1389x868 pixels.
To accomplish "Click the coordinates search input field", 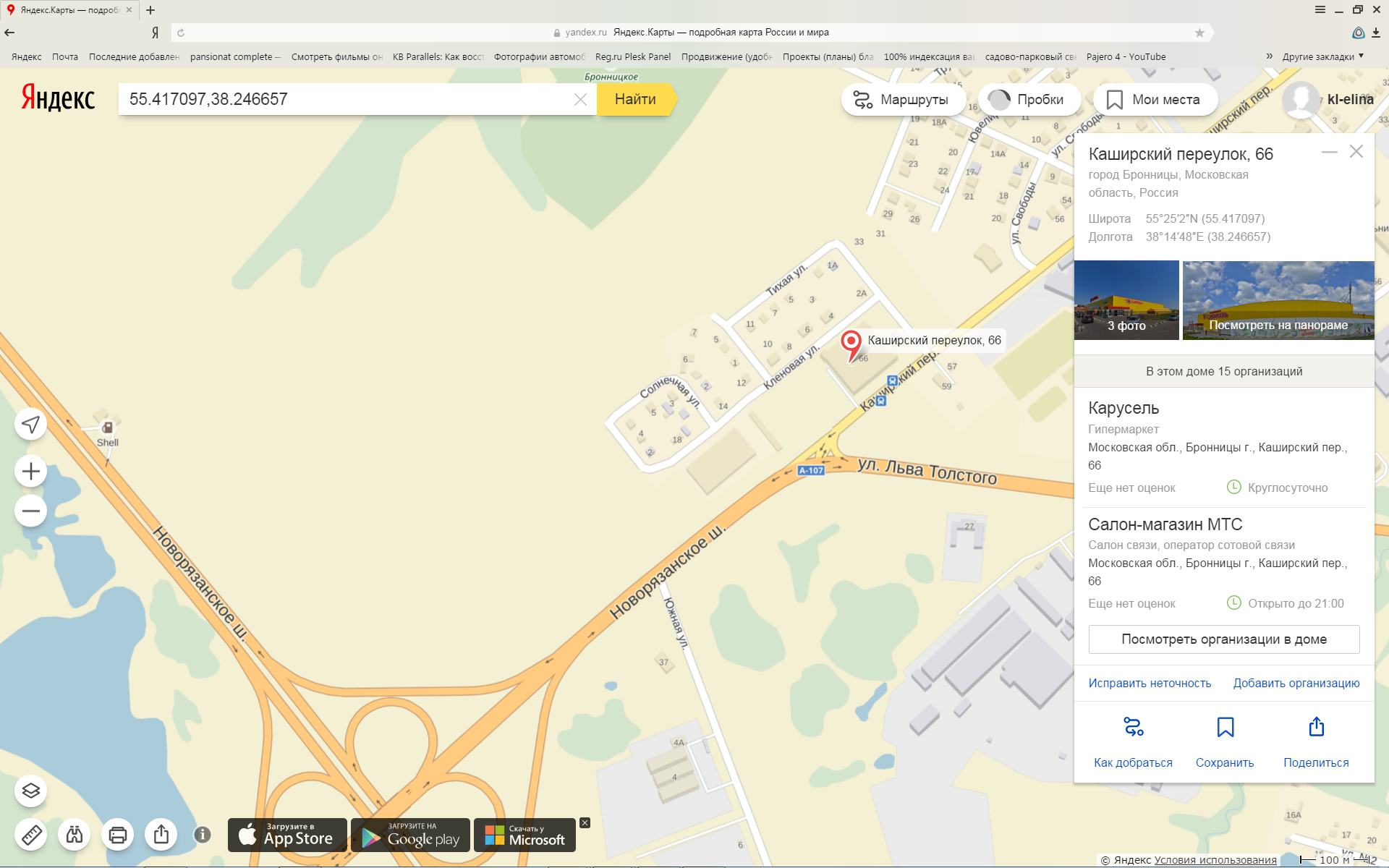I will tap(347, 100).
